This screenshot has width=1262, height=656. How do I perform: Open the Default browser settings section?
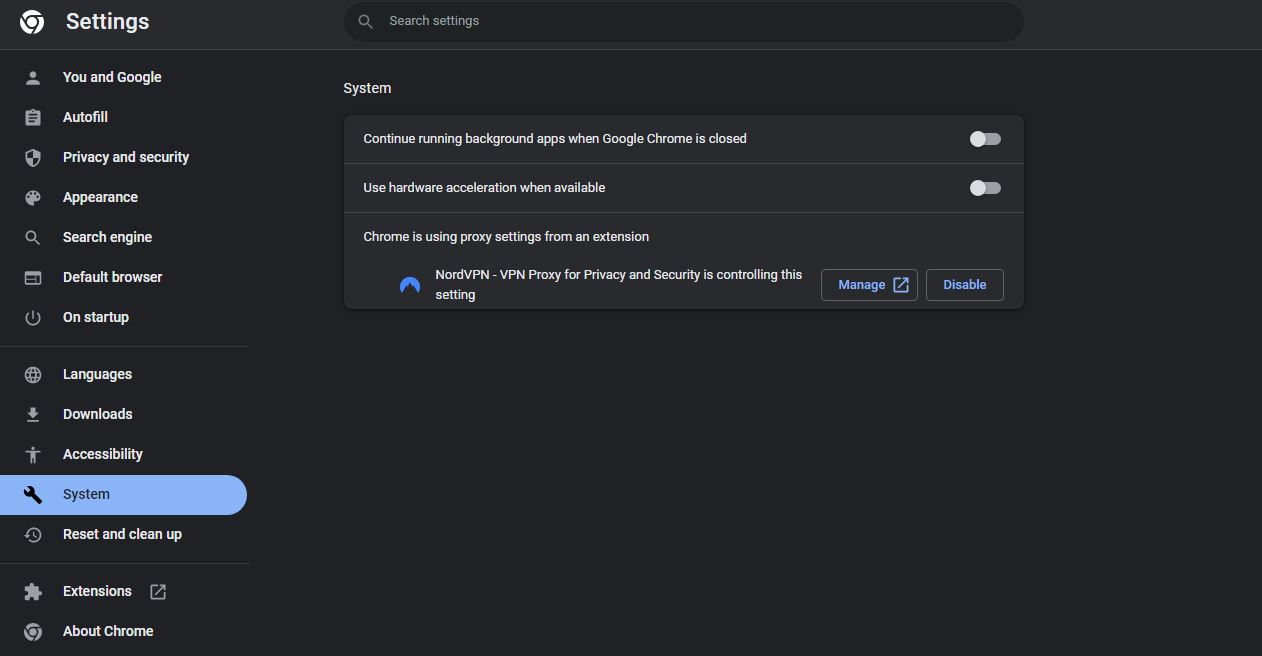[112, 277]
